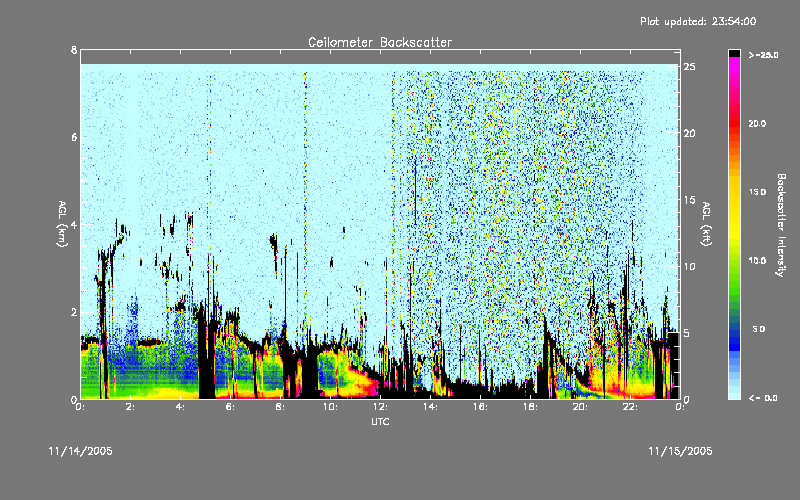Click the 10 kft tick label on the right axis
Screen dimensions: 800x500
(689, 266)
